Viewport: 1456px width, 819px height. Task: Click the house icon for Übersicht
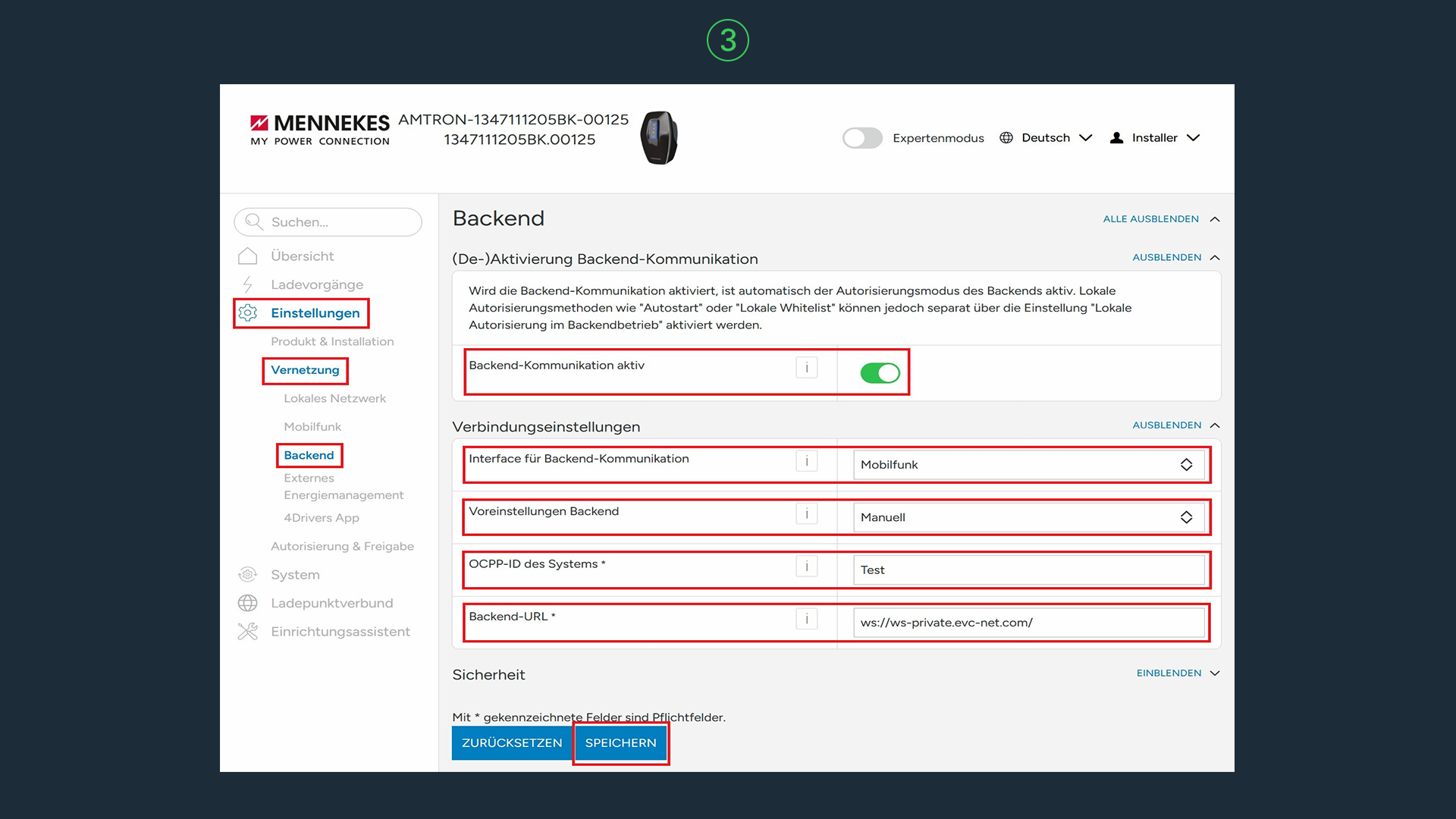pyautogui.click(x=247, y=256)
